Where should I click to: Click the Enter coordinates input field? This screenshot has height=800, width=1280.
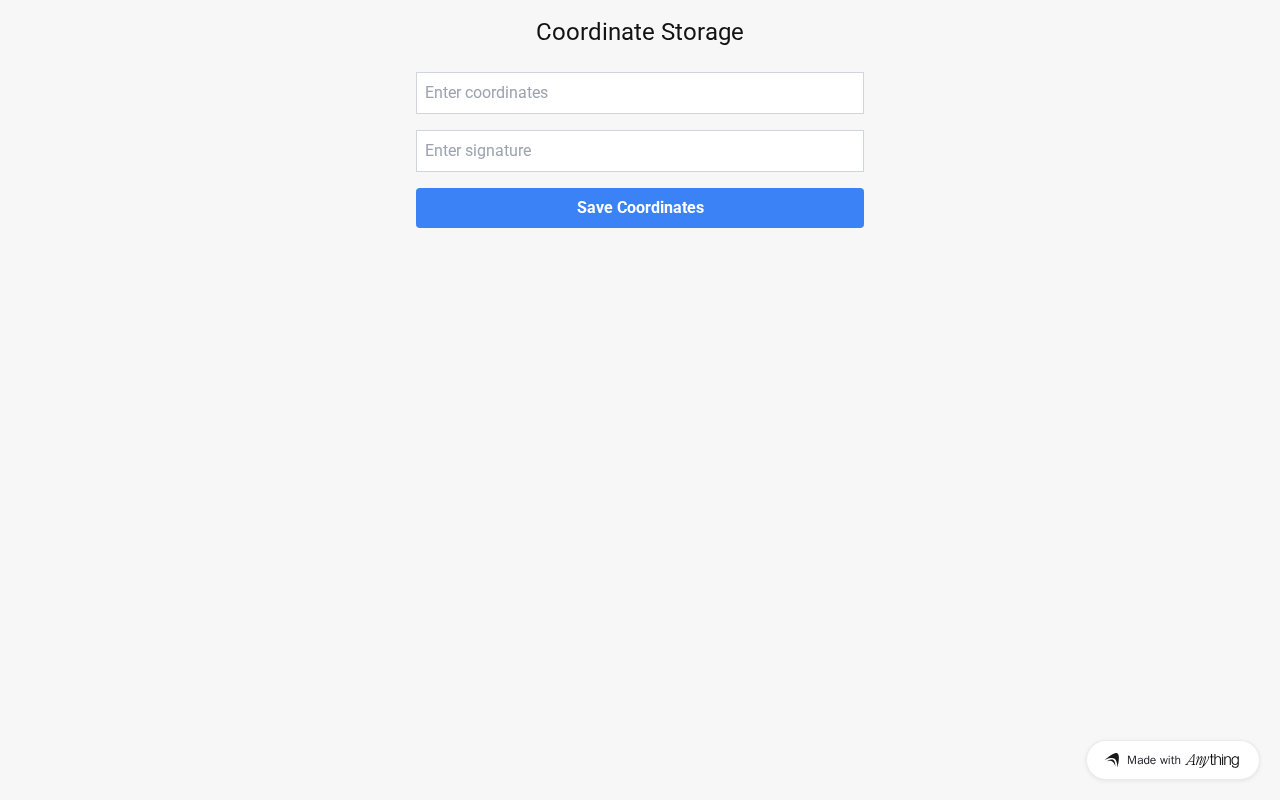640,93
